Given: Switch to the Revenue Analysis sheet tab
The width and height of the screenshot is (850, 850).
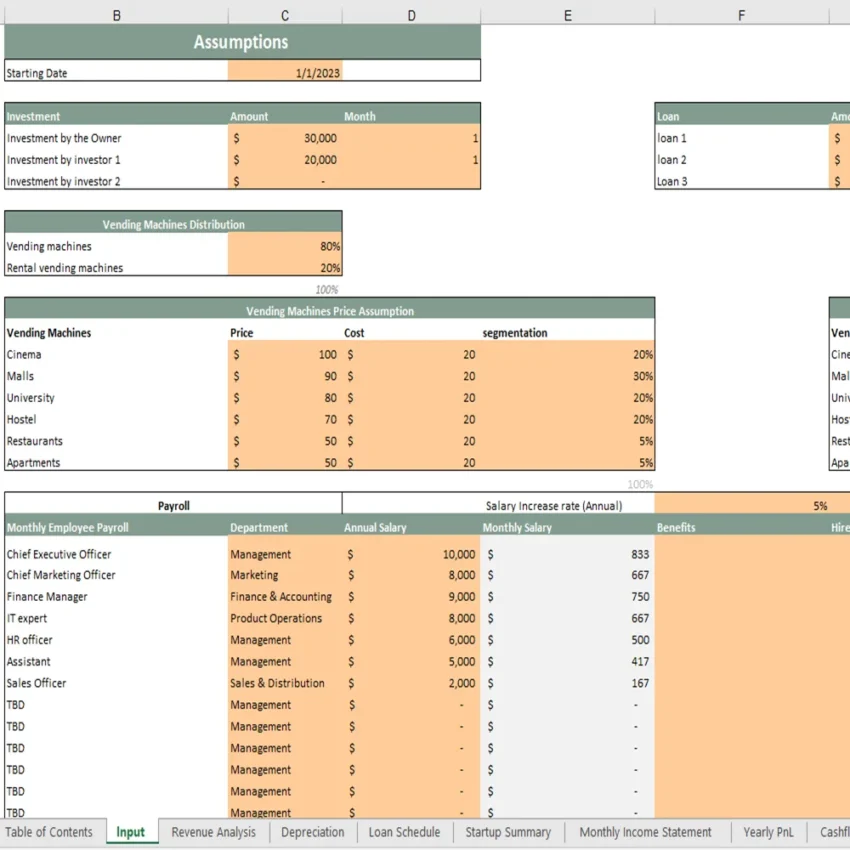Looking at the screenshot, I should tap(213, 831).
